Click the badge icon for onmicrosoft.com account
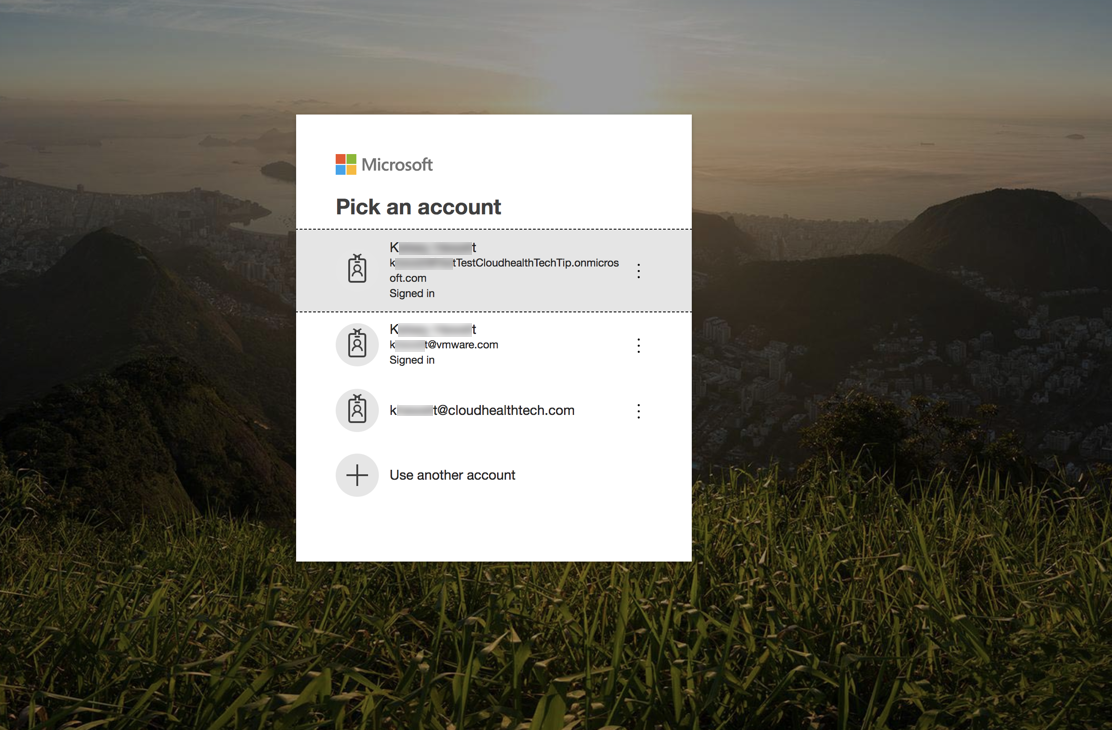1112x730 pixels. click(357, 269)
